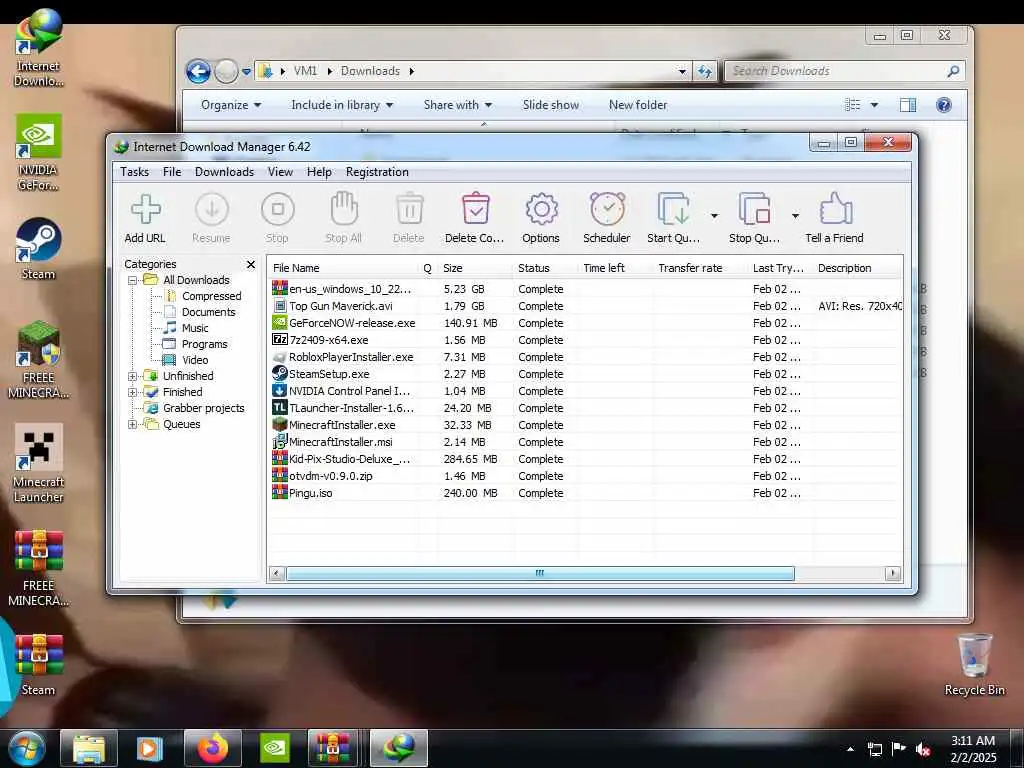
Task: Select the 7z2409-x64.exe download
Action: 586,340
